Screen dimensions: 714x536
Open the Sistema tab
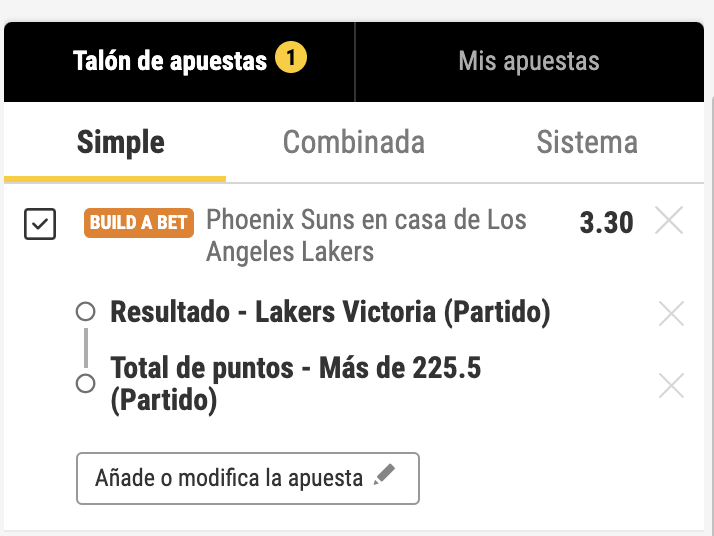pos(587,143)
